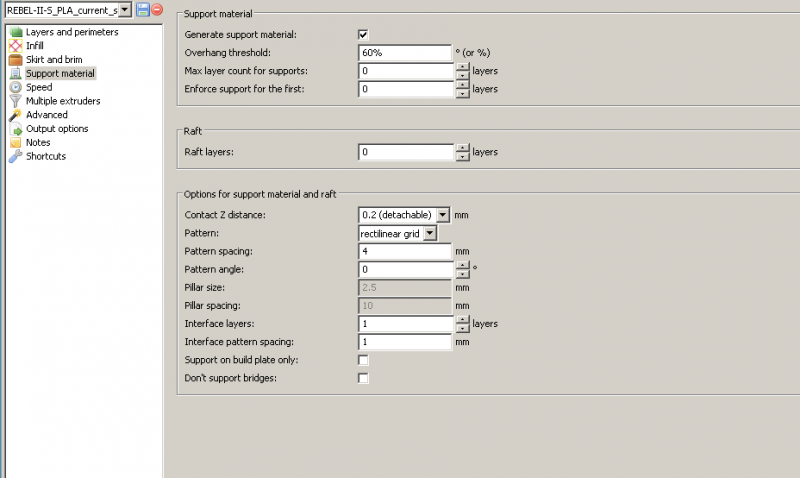Click the red delete preset icon

click(x=157, y=9)
